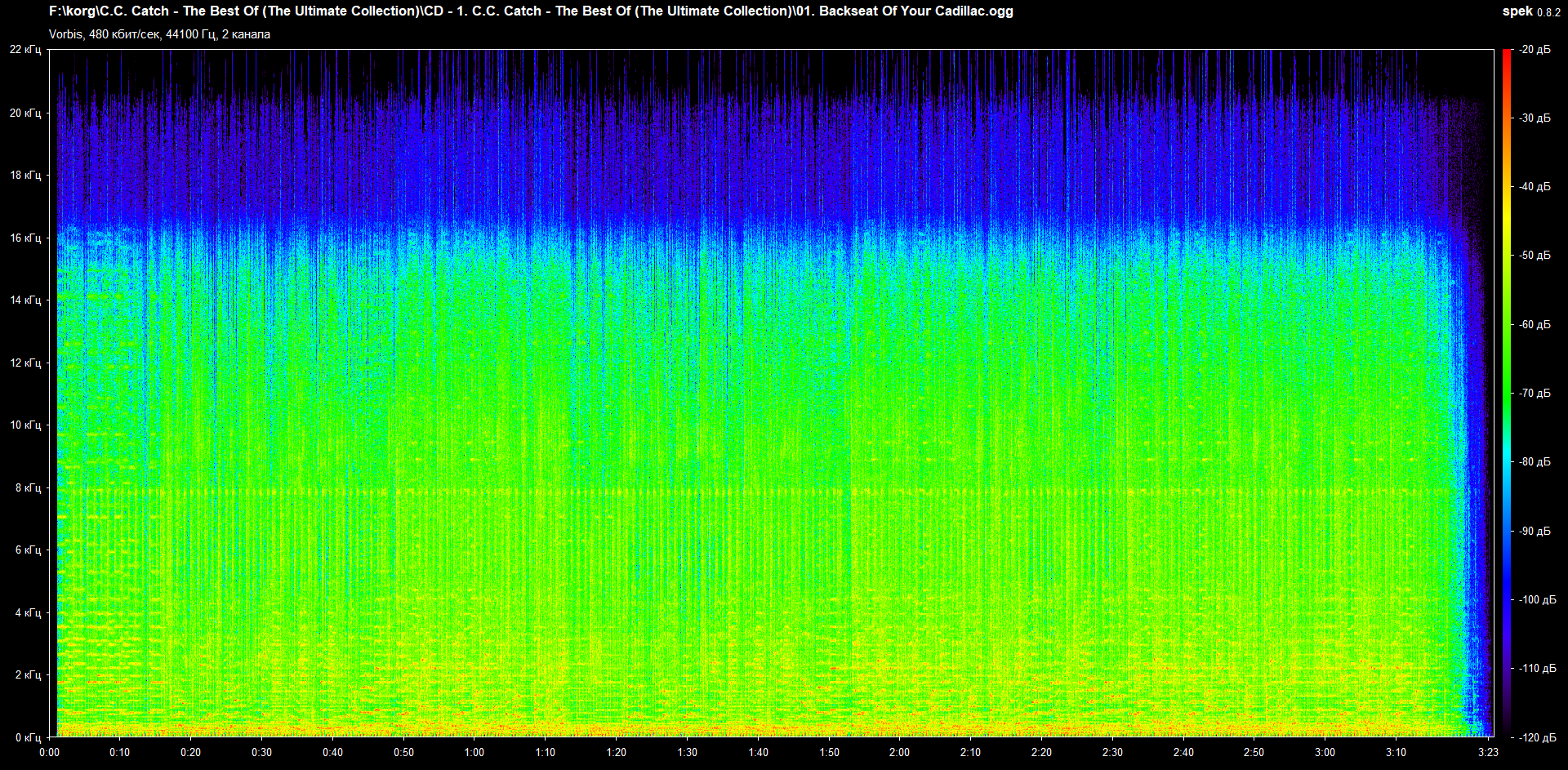This screenshot has width=1568, height=770.
Task: Click the 3:00 time axis label
Action: tap(1325, 752)
